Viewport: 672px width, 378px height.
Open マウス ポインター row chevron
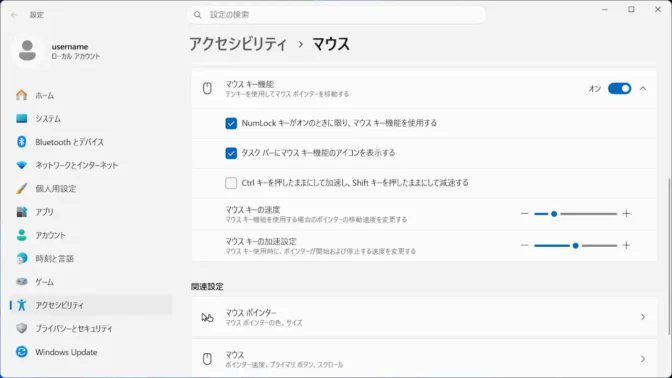(x=643, y=317)
